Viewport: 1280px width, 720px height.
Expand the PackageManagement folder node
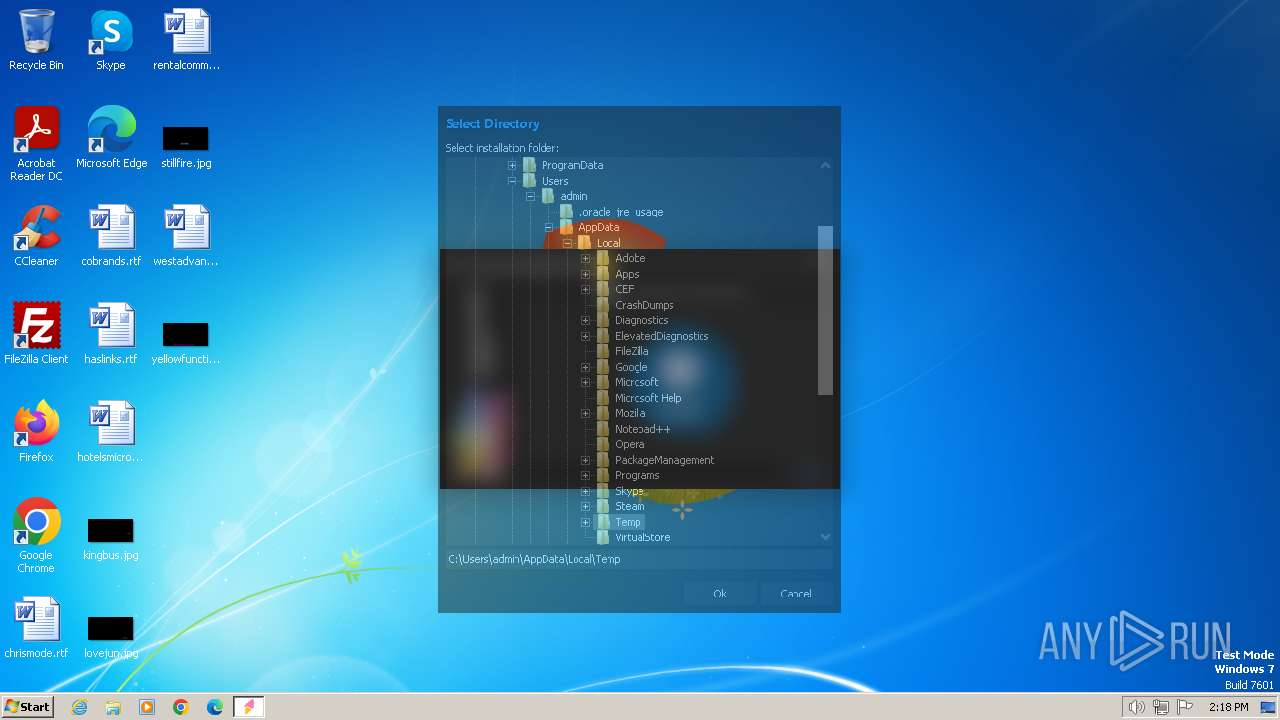click(x=586, y=460)
